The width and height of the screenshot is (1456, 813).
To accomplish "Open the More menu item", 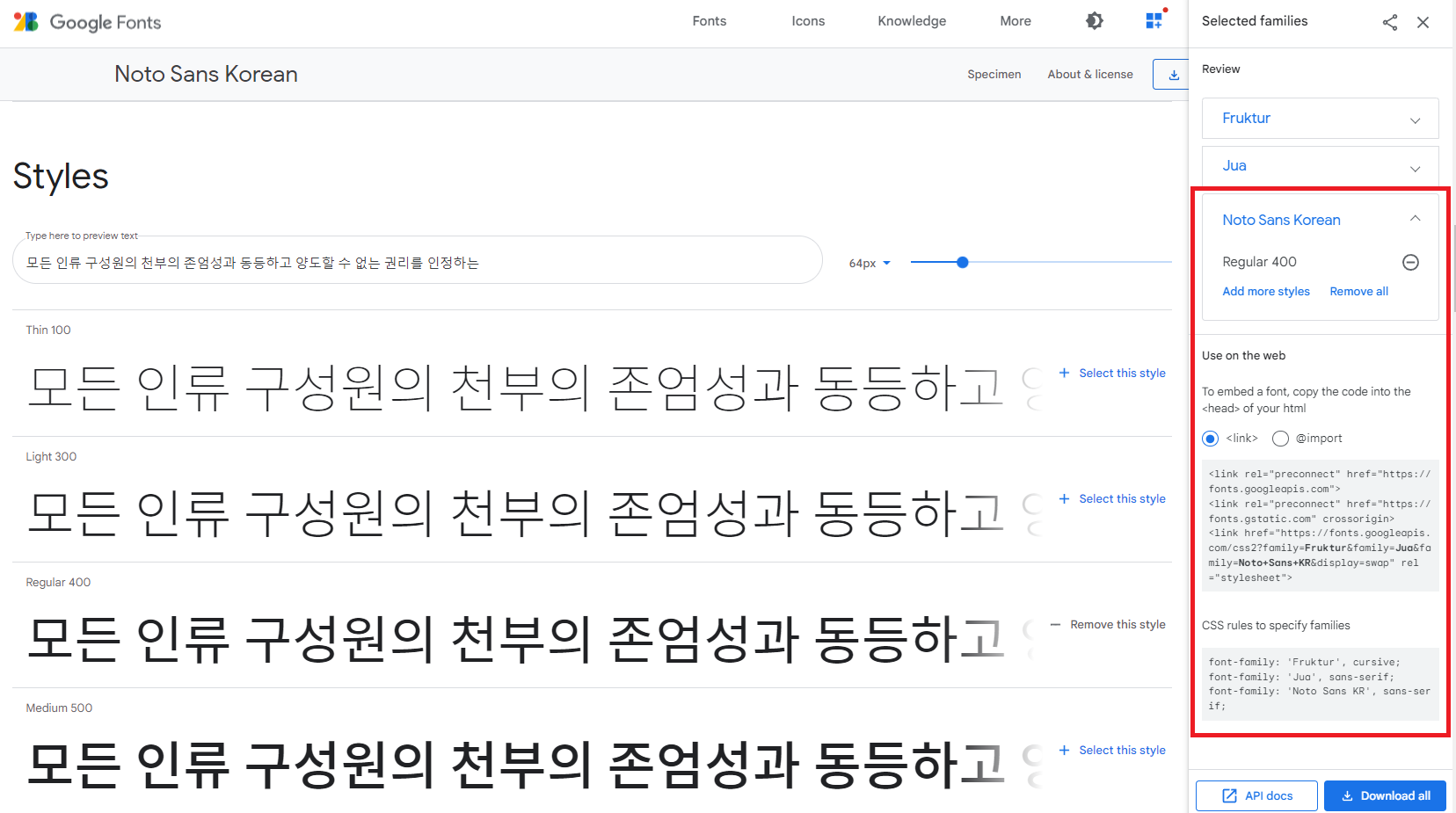I will [x=1016, y=21].
